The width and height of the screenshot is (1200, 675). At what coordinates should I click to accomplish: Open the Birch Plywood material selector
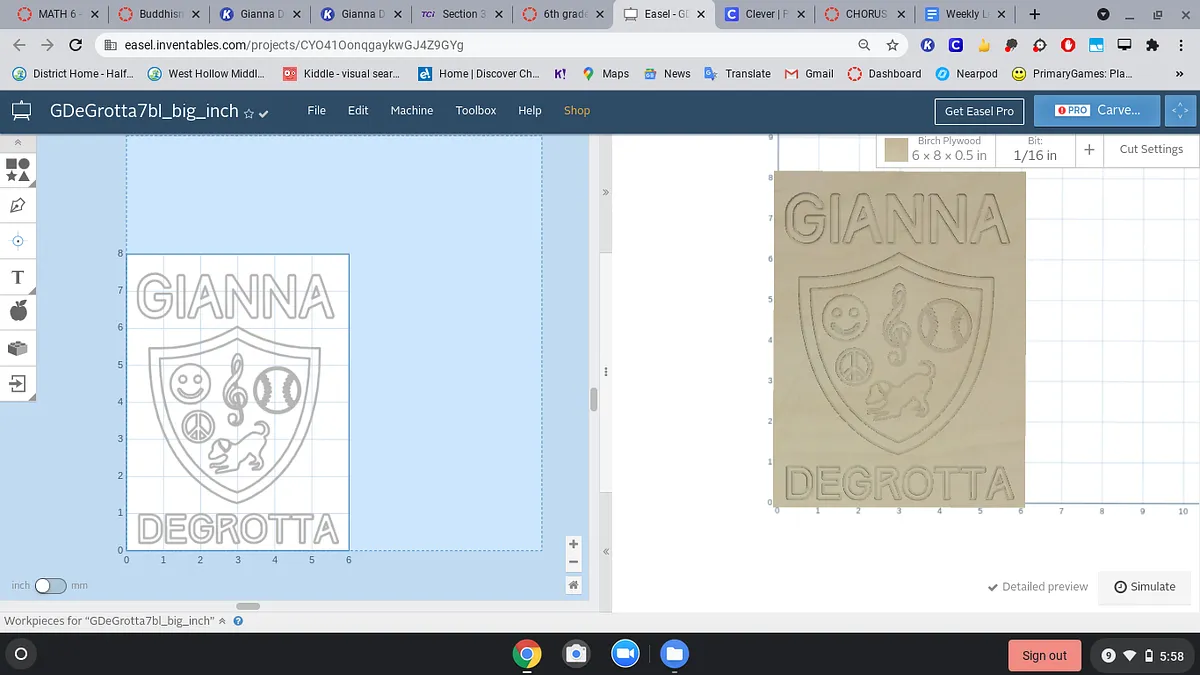[x=949, y=149]
